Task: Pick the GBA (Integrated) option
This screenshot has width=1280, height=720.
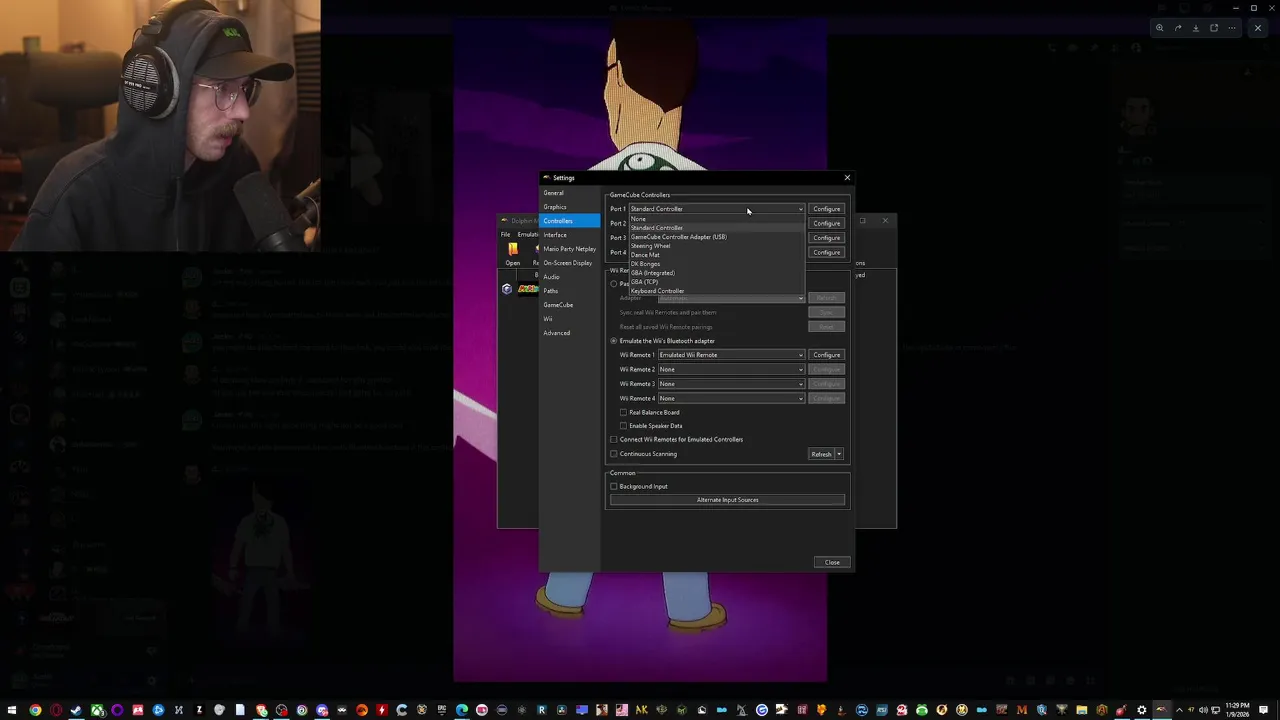Action: [716, 273]
